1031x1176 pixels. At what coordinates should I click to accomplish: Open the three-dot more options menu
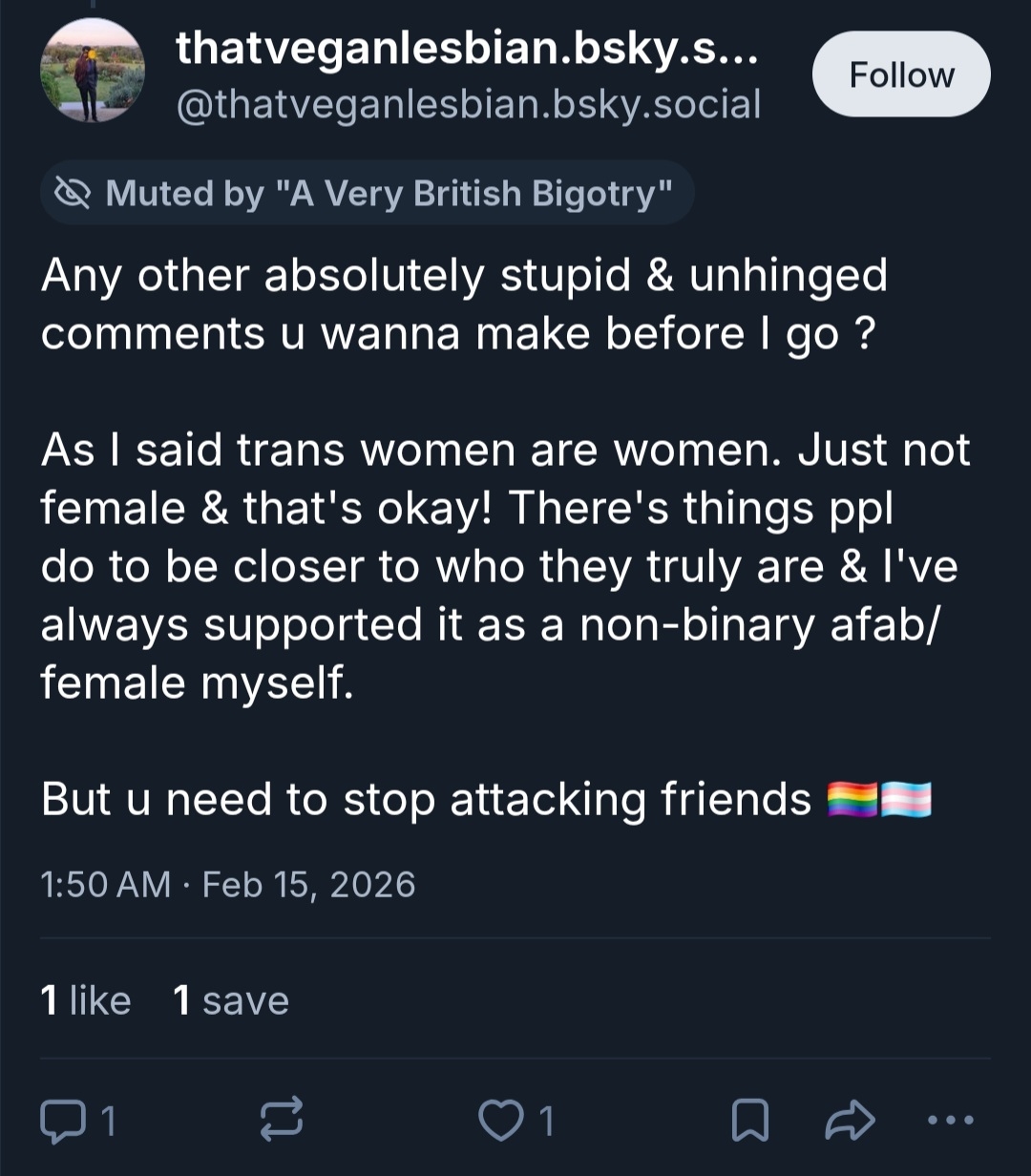point(951,1121)
